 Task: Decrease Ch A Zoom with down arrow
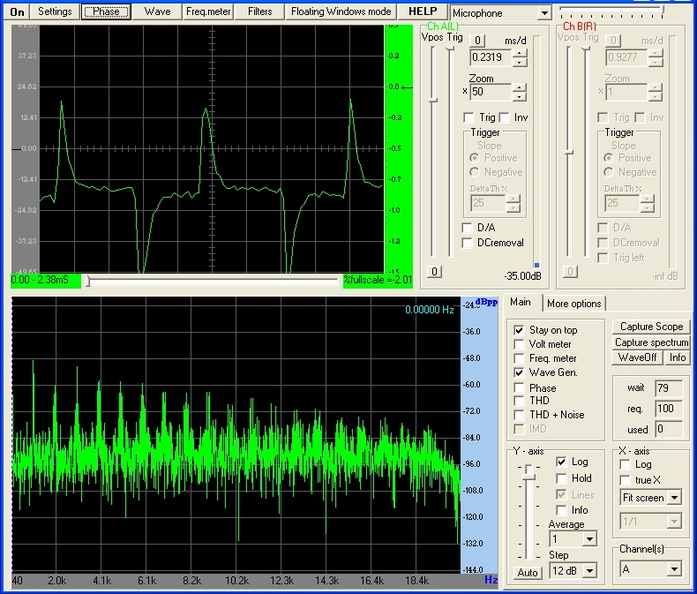point(519,96)
